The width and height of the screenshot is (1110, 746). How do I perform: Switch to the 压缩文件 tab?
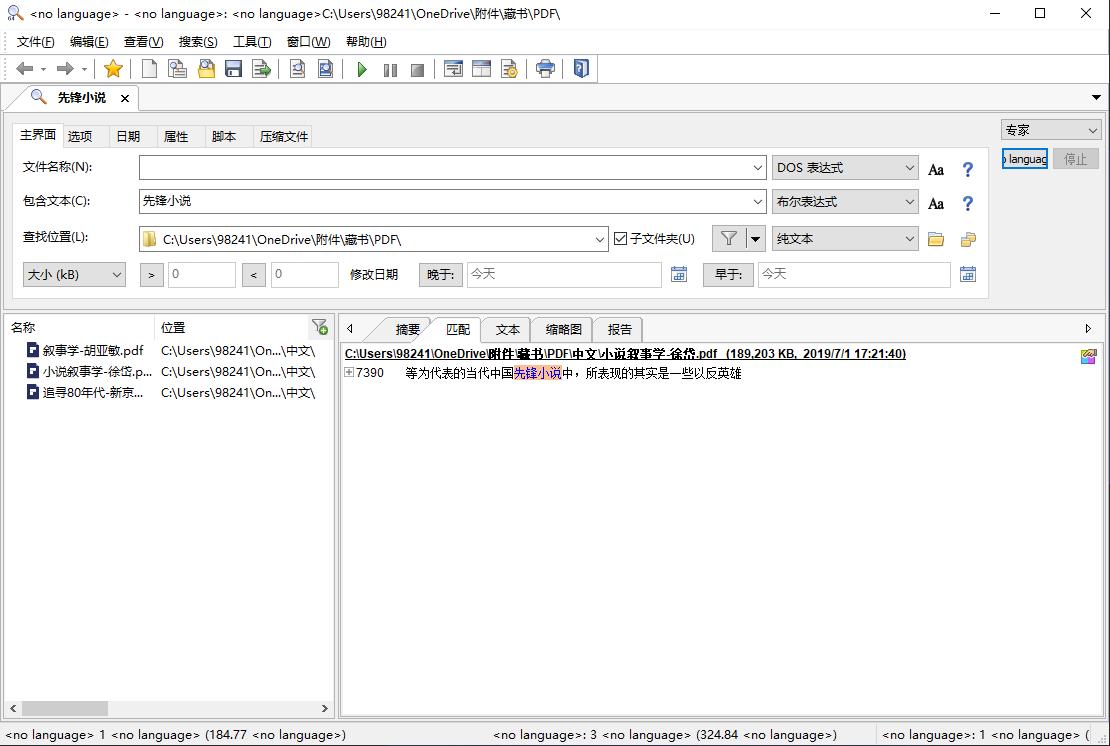click(284, 137)
